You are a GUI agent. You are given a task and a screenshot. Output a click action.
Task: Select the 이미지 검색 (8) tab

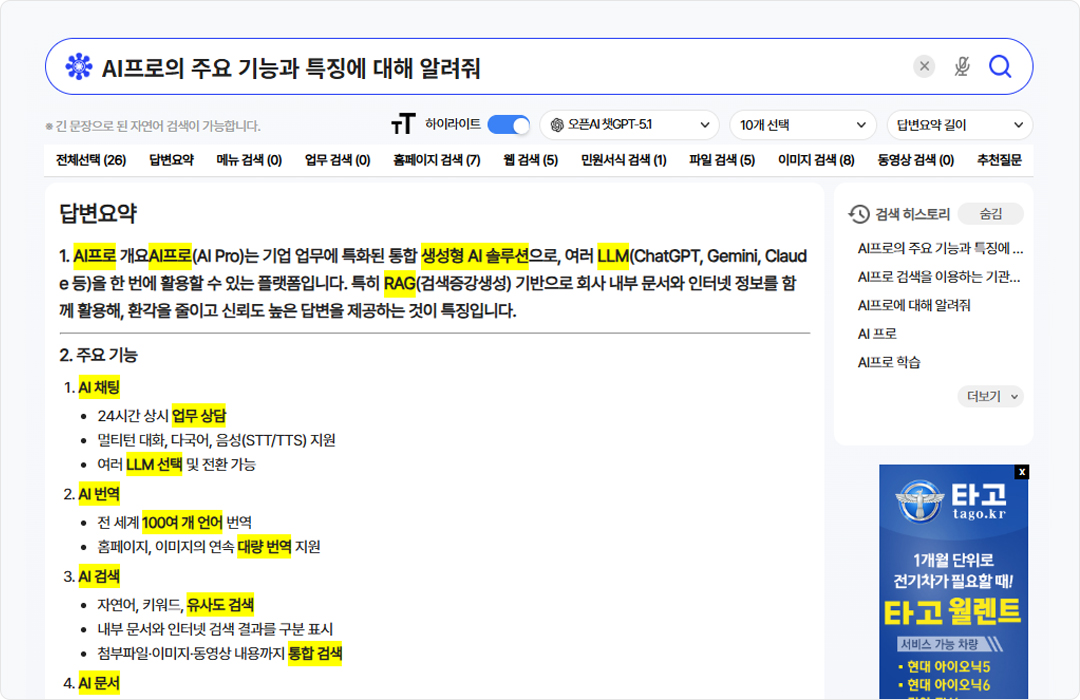[x=816, y=160]
